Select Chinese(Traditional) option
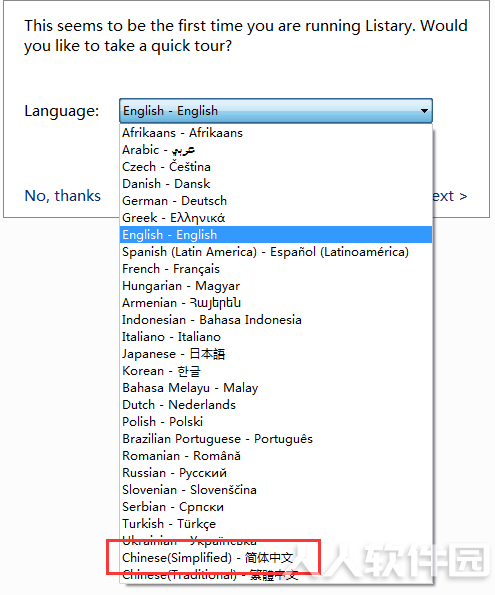 click(x=276, y=575)
